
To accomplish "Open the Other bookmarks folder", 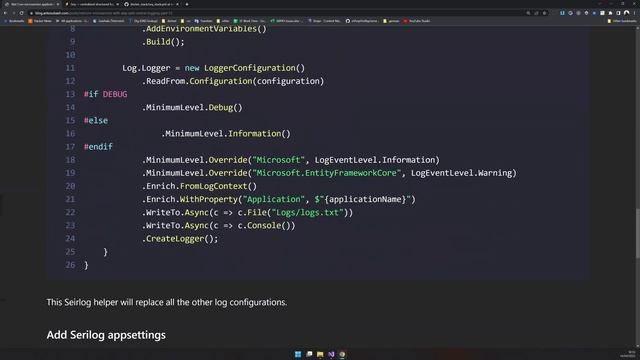I will click(621, 21).
